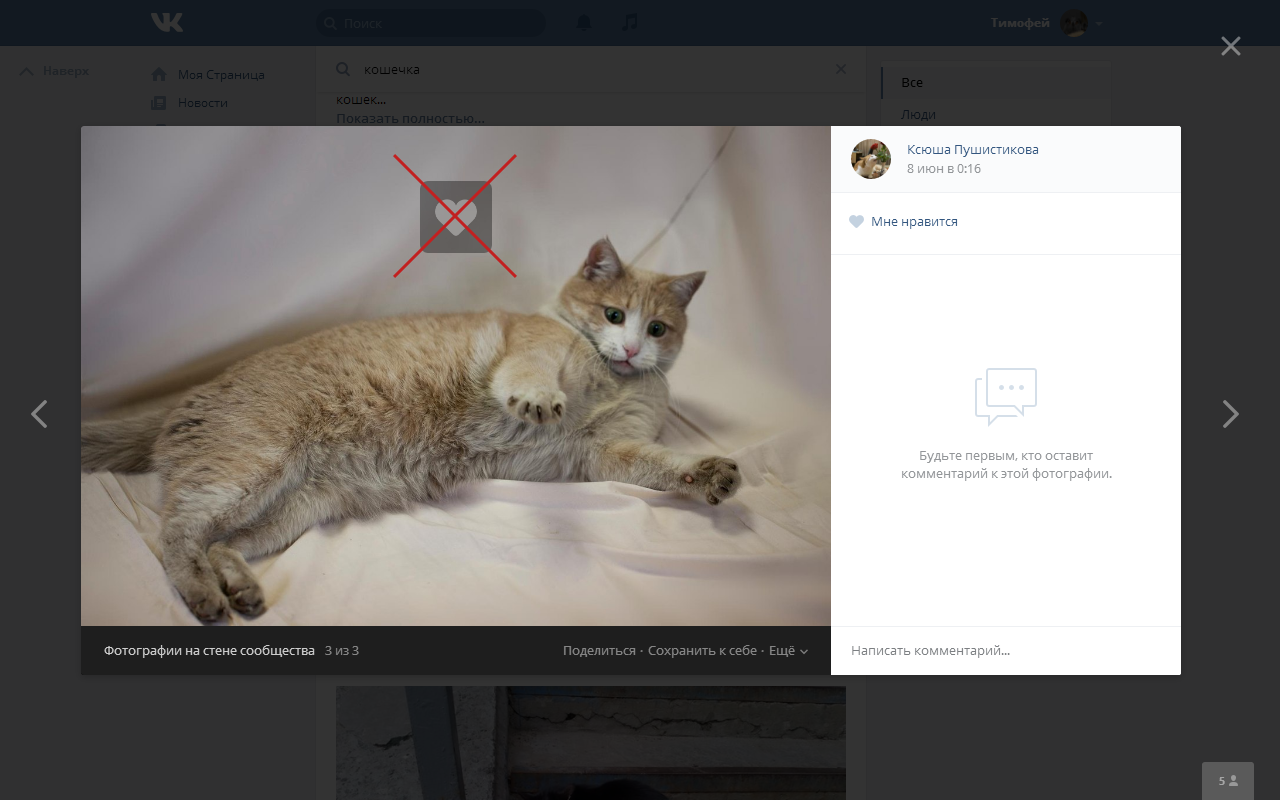Screen dimensions: 1280x800
Task: Click the 8 июн в 0:16 timestamp
Action: [944, 169]
